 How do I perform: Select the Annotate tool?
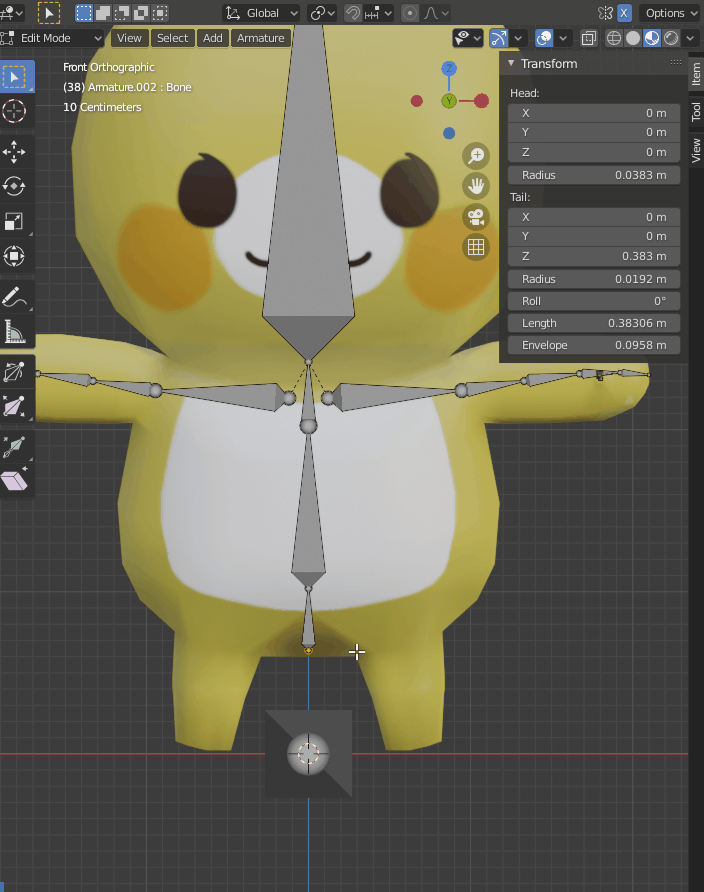tap(15, 297)
